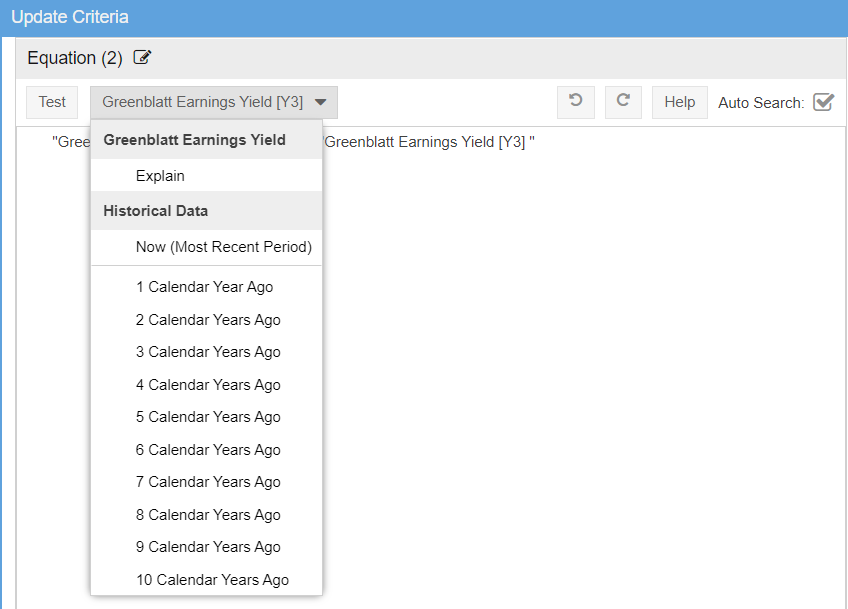Open the Help button
The width and height of the screenshot is (848, 609).
click(x=679, y=102)
